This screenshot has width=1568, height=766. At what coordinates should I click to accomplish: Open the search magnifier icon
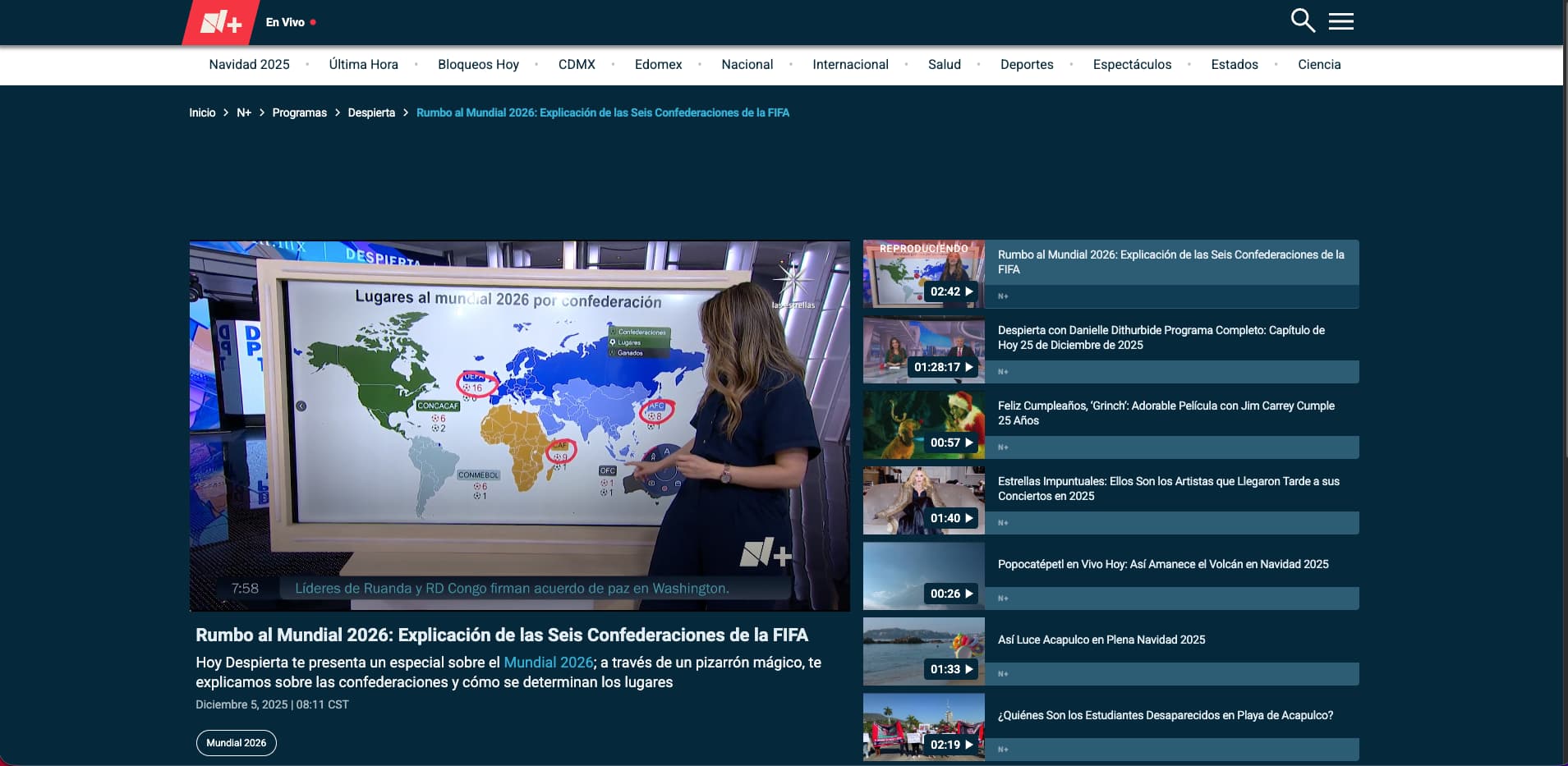pos(1302,21)
